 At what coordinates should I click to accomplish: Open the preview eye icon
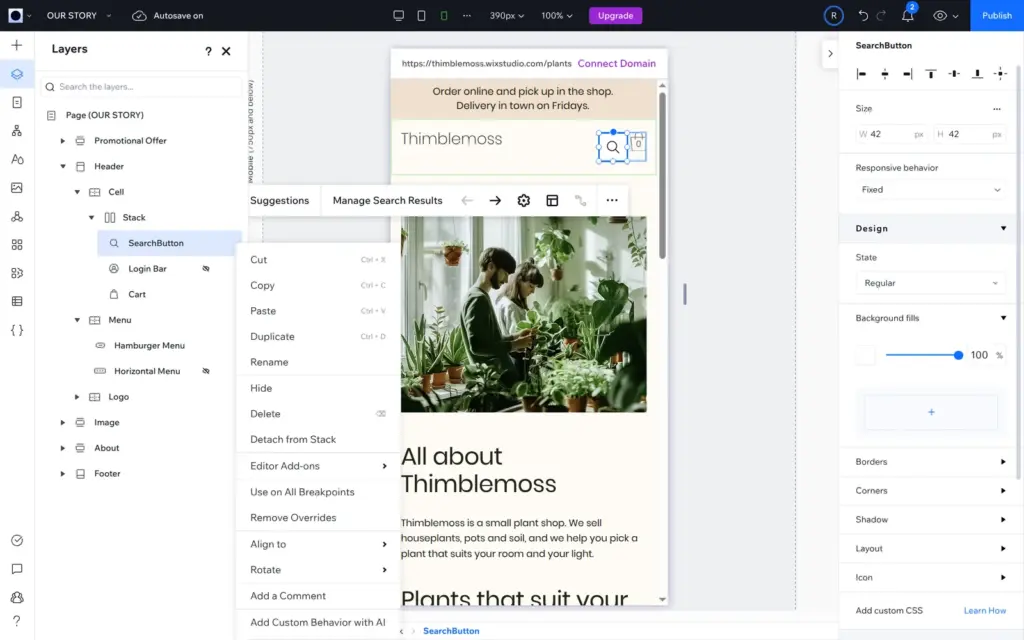click(940, 16)
